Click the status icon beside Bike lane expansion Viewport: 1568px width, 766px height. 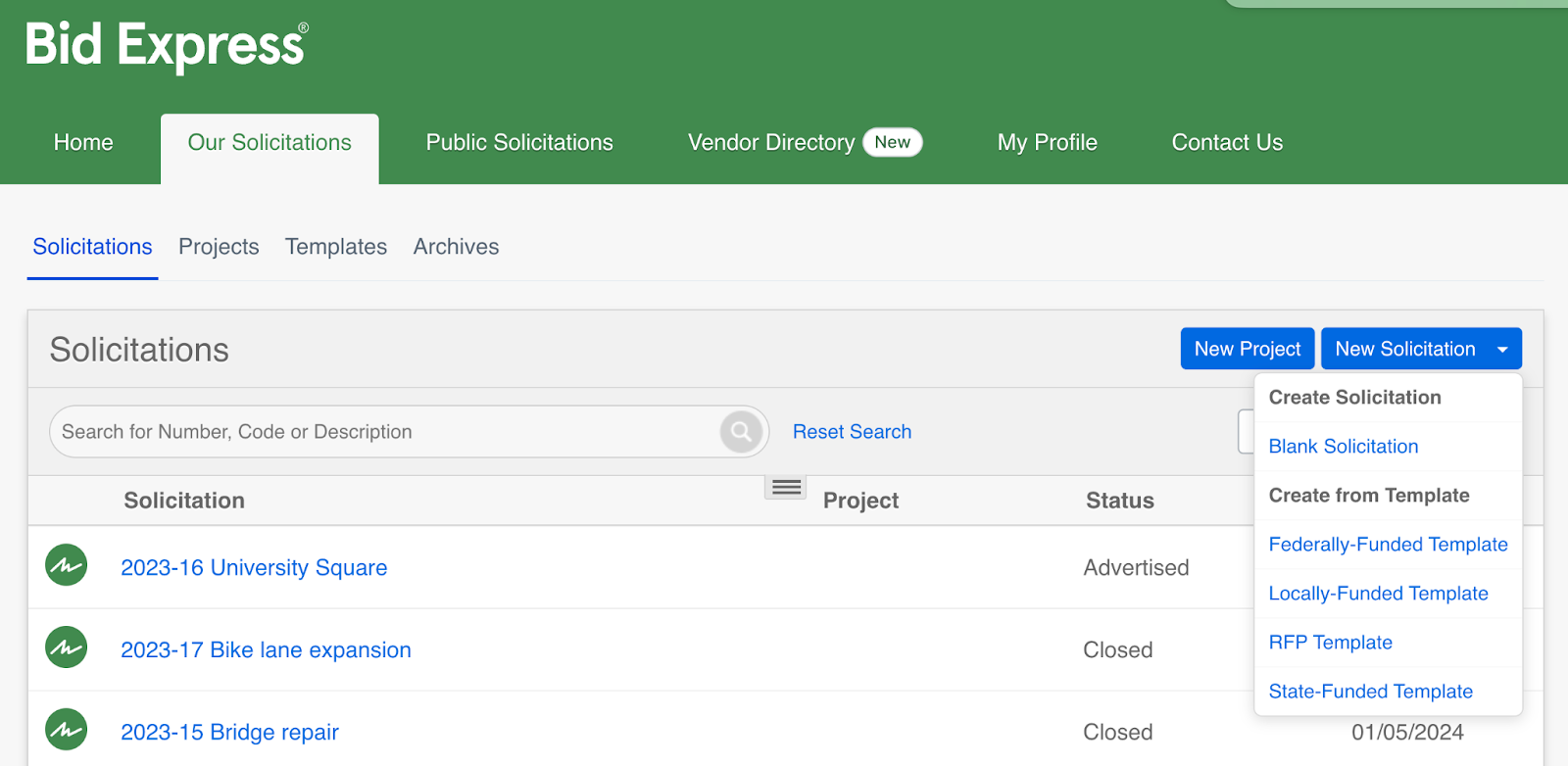click(x=67, y=648)
